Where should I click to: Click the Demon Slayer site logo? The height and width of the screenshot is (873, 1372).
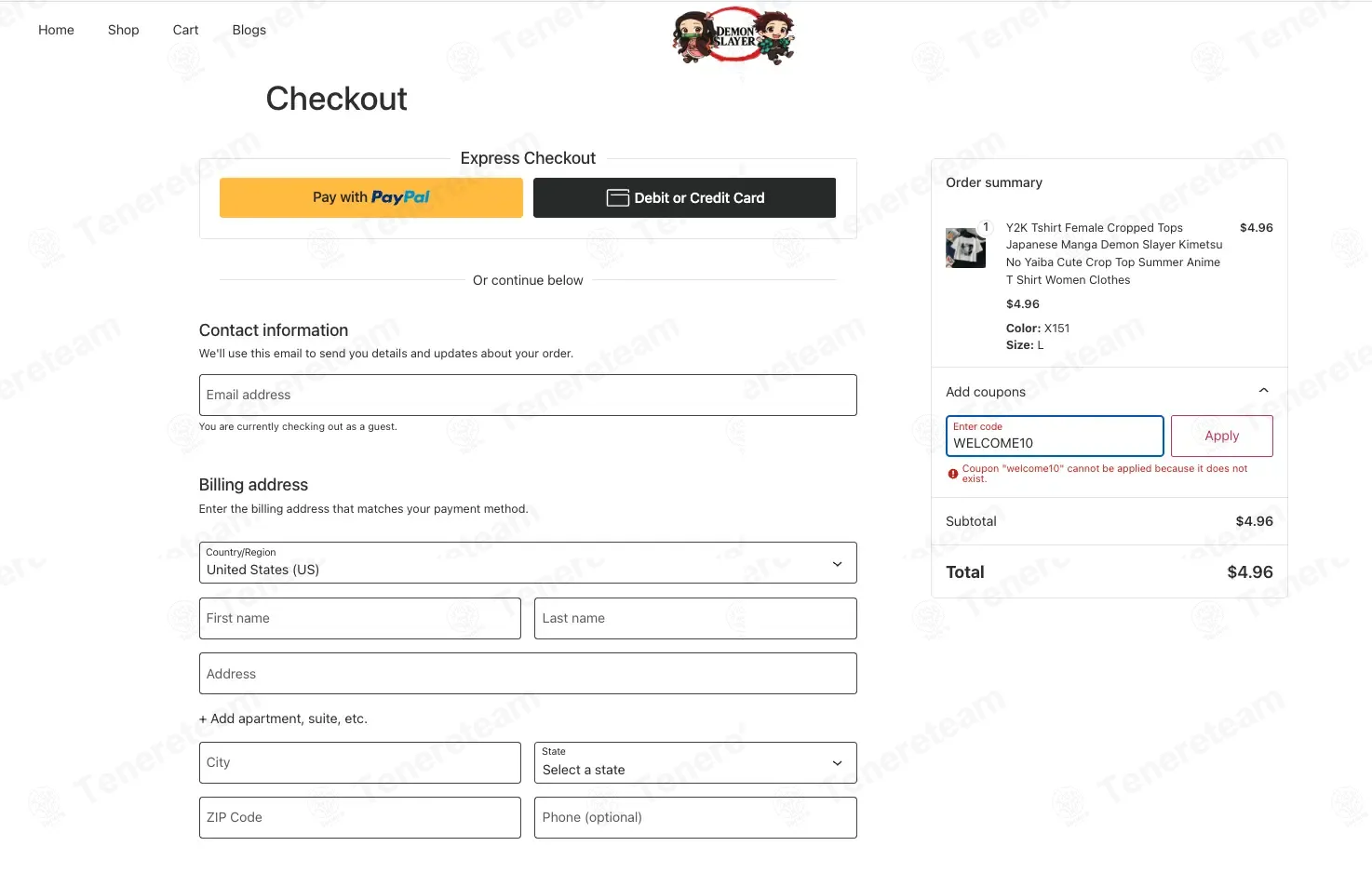coord(733,36)
